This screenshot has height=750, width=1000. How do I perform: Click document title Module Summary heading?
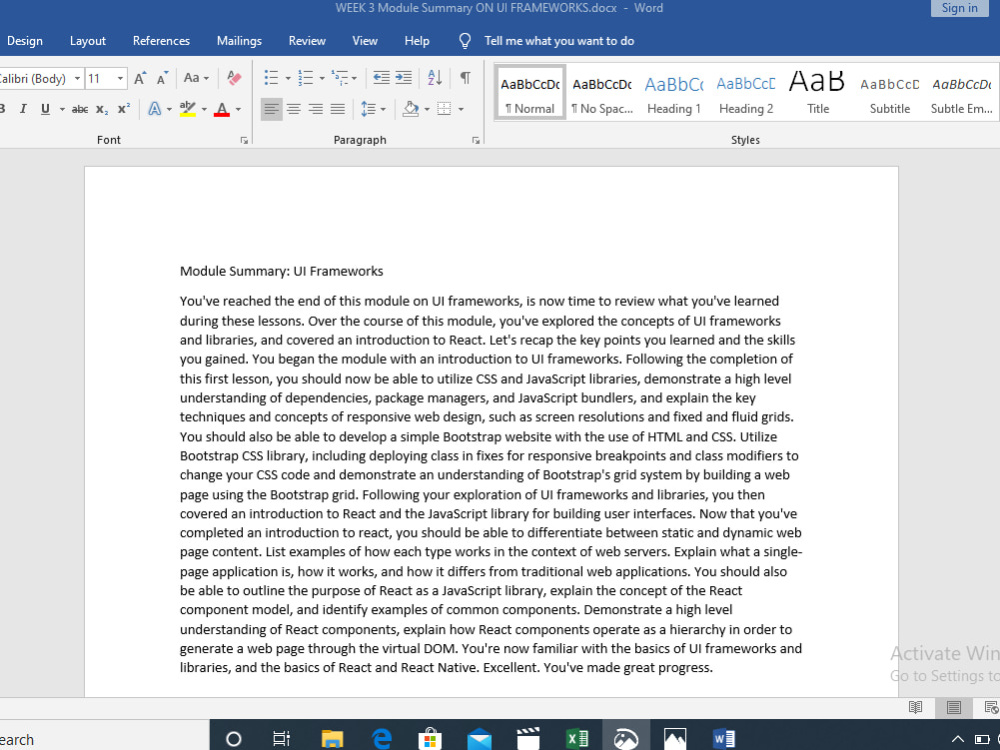pyautogui.click(x=281, y=272)
